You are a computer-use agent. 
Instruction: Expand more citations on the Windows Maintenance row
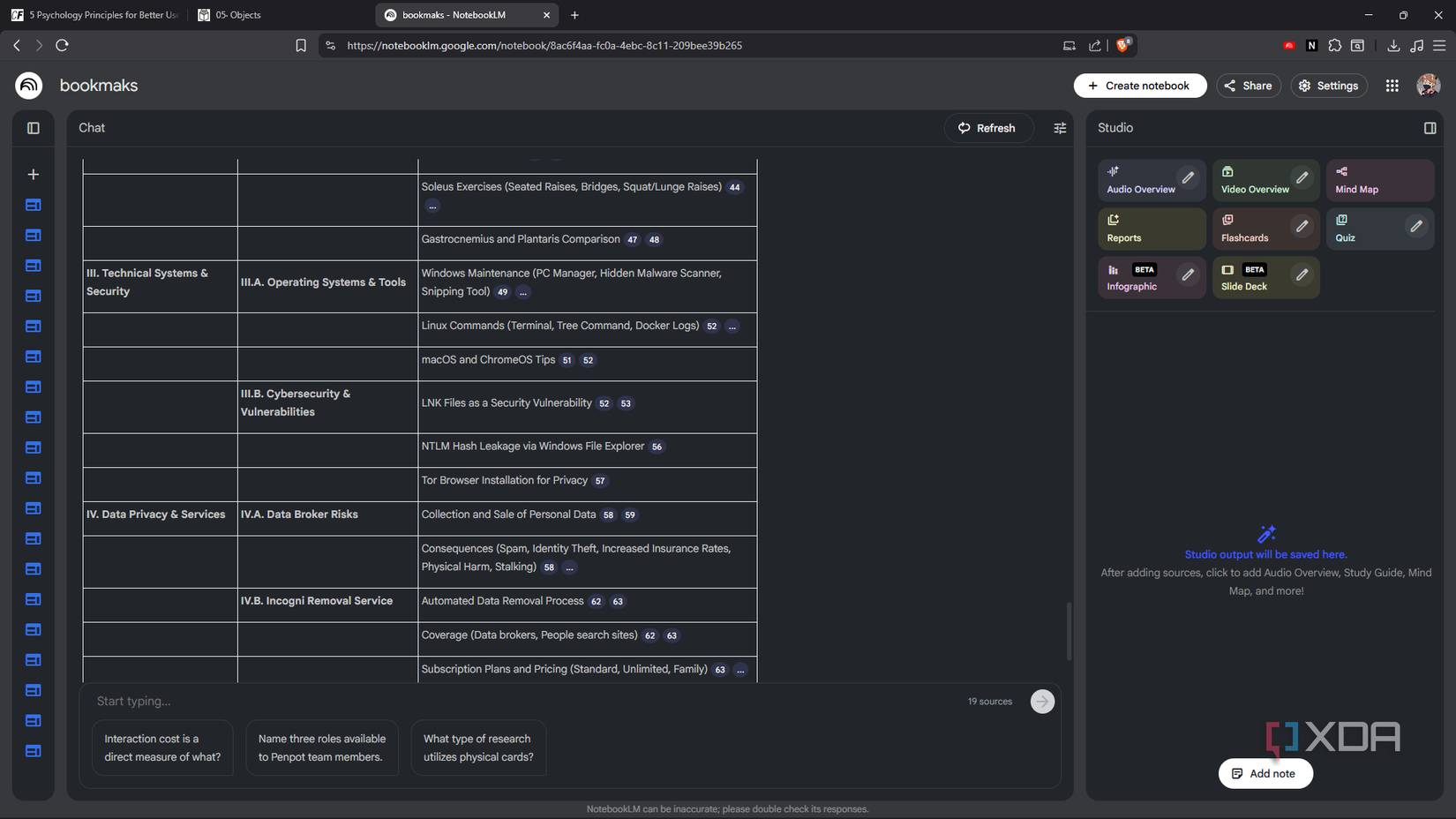522,292
